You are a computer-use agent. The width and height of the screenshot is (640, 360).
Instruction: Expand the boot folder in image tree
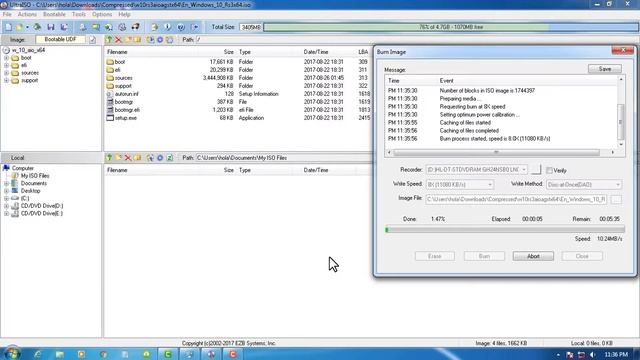click(x=7, y=58)
